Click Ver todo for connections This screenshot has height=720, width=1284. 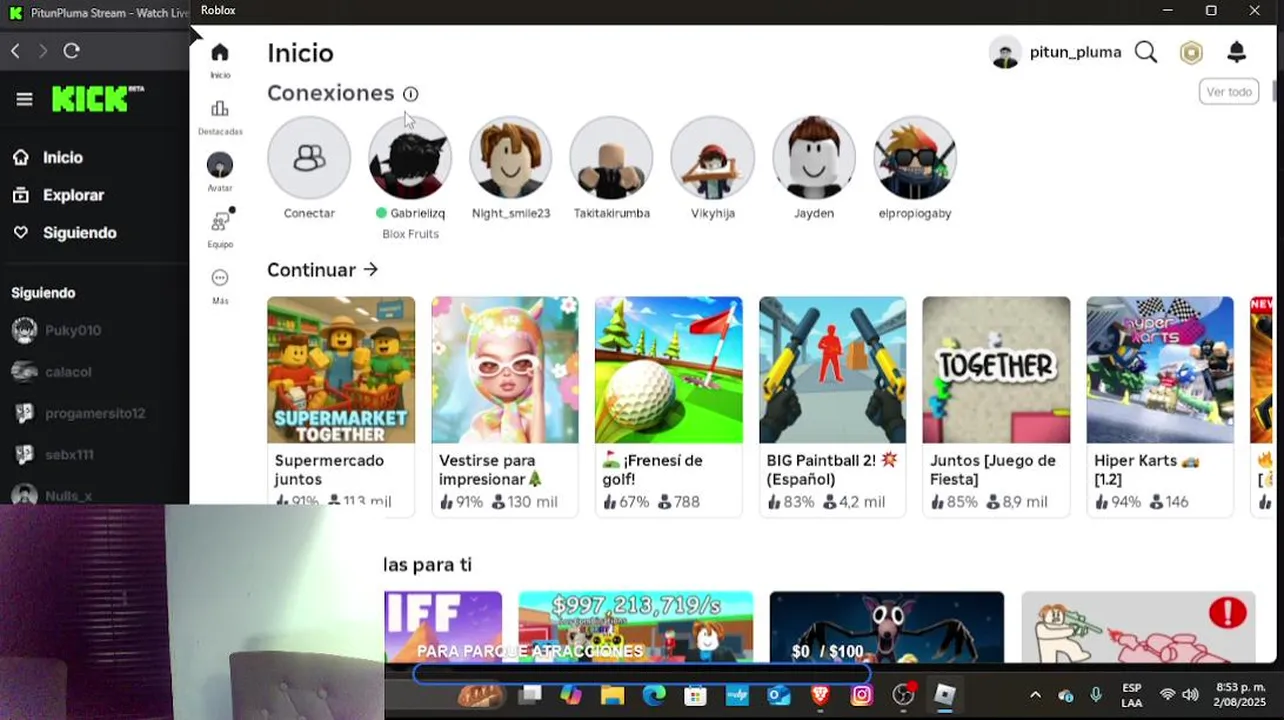click(x=1229, y=92)
